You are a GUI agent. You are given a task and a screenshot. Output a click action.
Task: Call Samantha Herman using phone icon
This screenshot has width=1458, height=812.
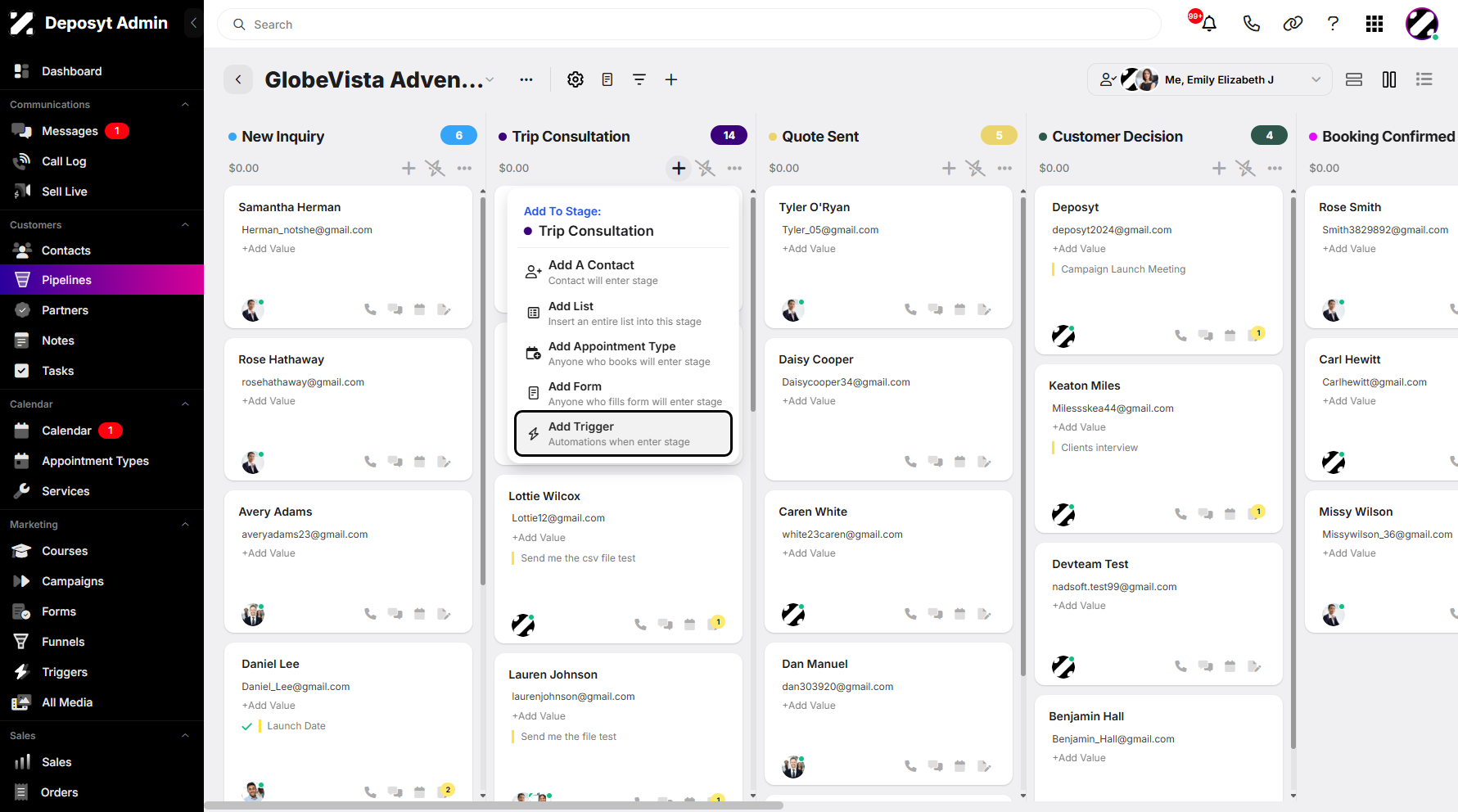point(370,309)
